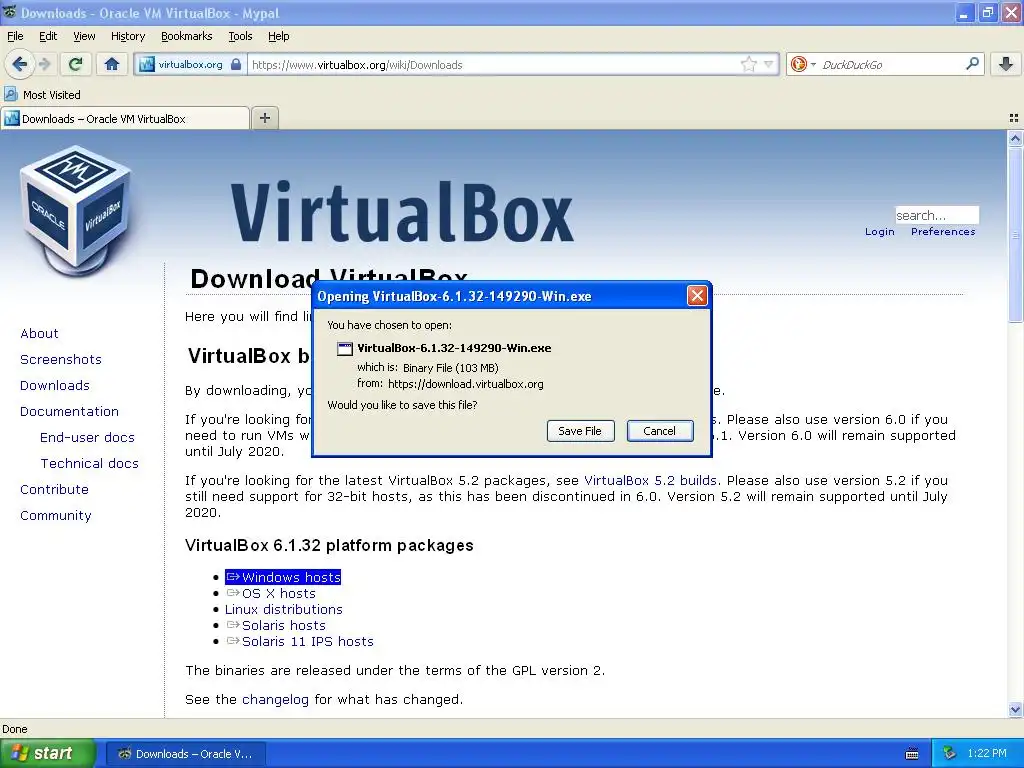Open the Linux distributions link
Screen dimensions: 1024x768
pyautogui.click(x=283, y=609)
